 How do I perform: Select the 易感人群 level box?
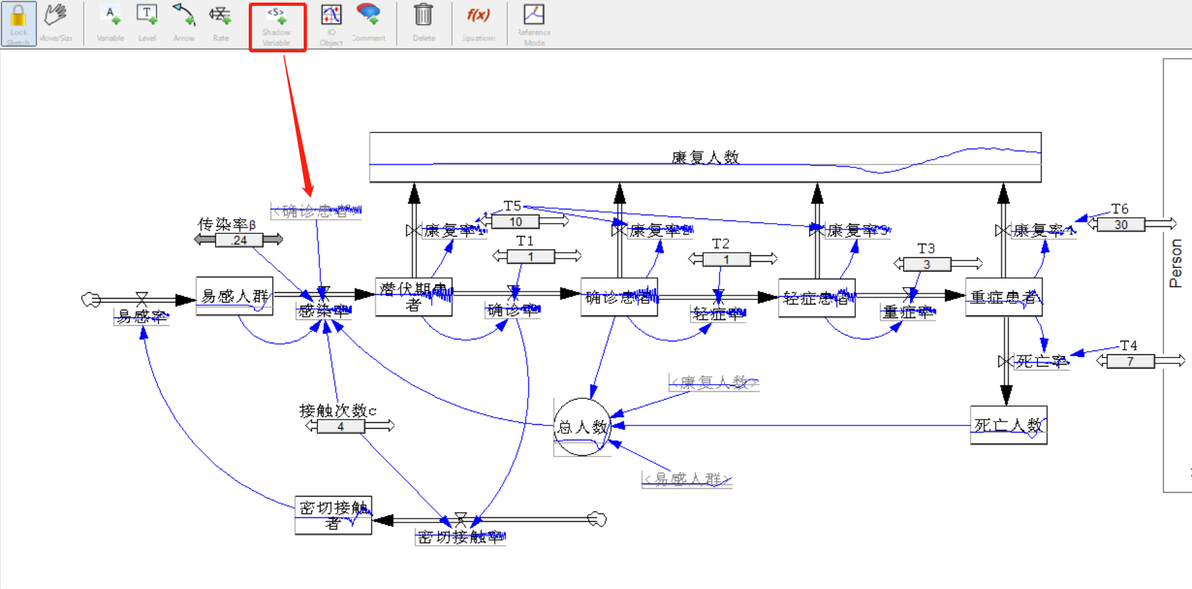pos(234,296)
